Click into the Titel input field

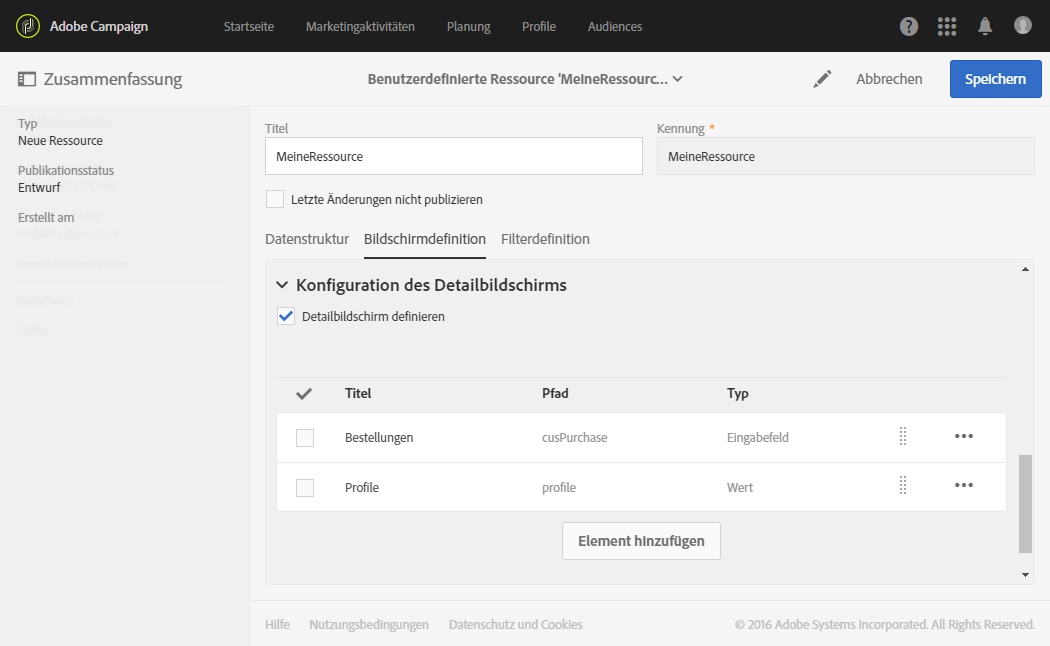point(453,157)
